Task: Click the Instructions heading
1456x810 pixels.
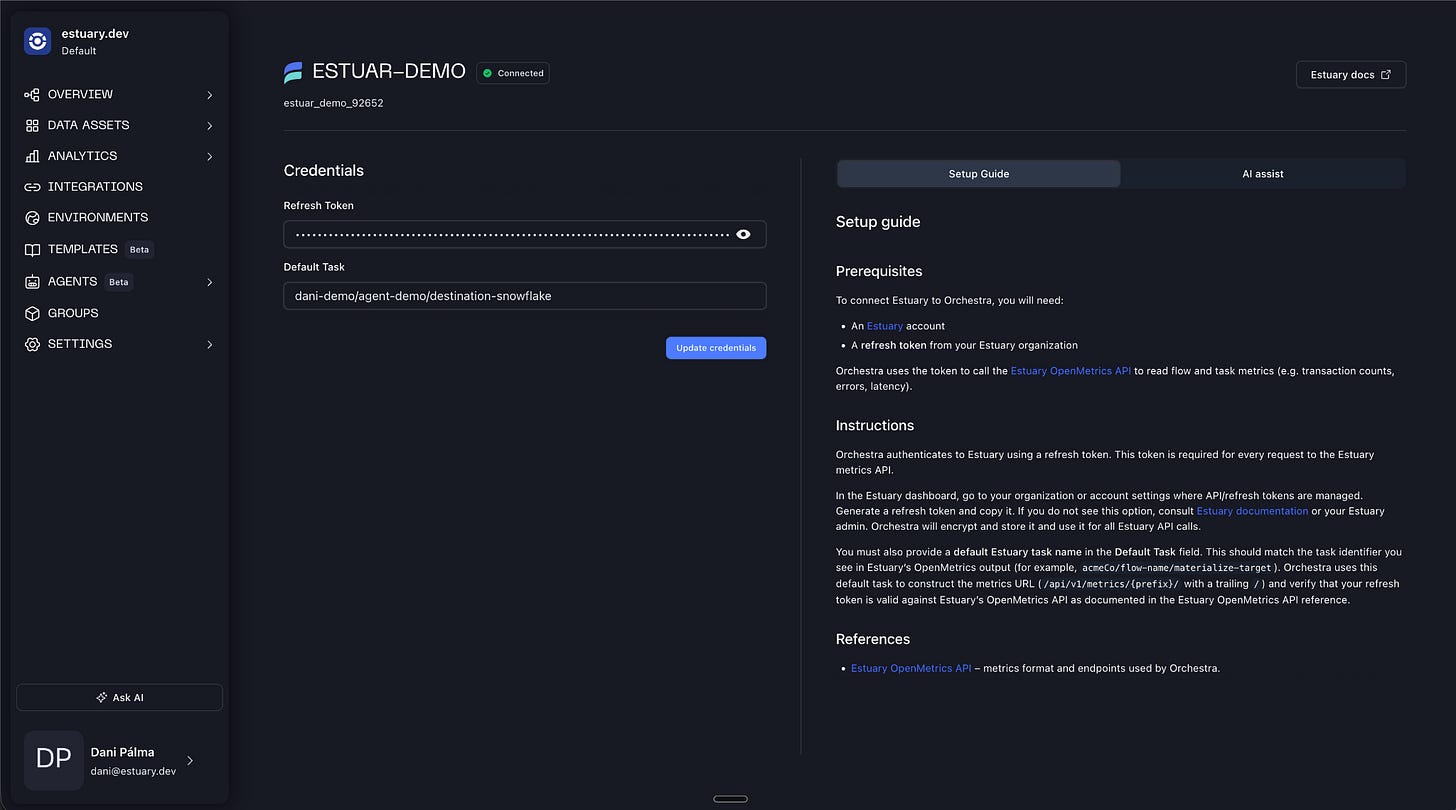Action: [875, 425]
